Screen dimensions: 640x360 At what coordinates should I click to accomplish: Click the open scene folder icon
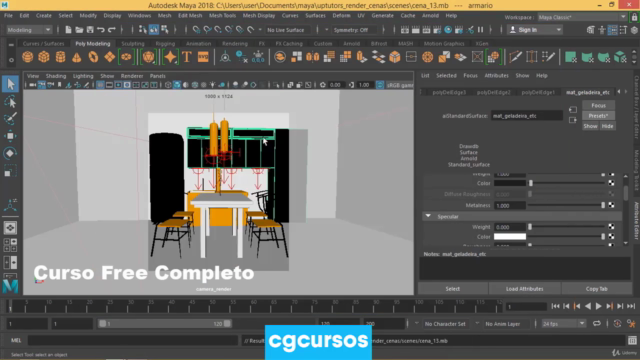click(79, 30)
